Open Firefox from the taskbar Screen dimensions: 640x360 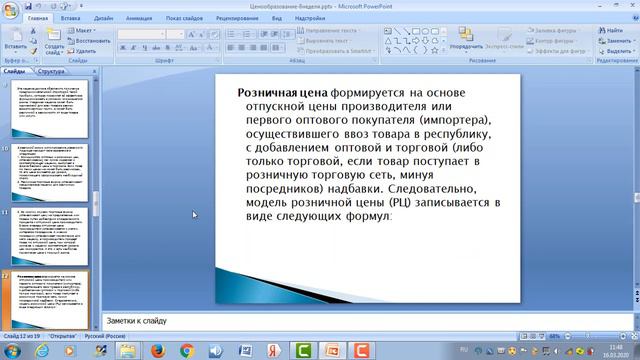click(x=158, y=351)
